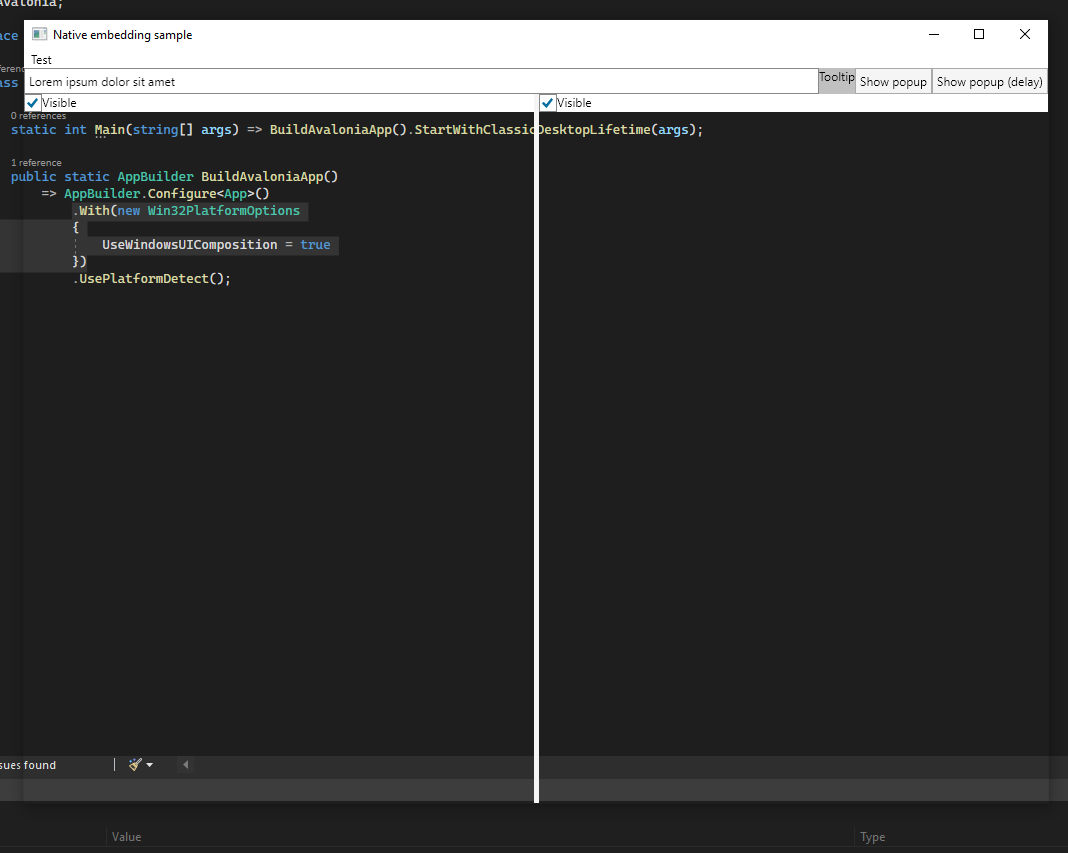Click the issues found status bar text
The height and width of the screenshot is (853, 1068).
pyautogui.click(x=27, y=764)
